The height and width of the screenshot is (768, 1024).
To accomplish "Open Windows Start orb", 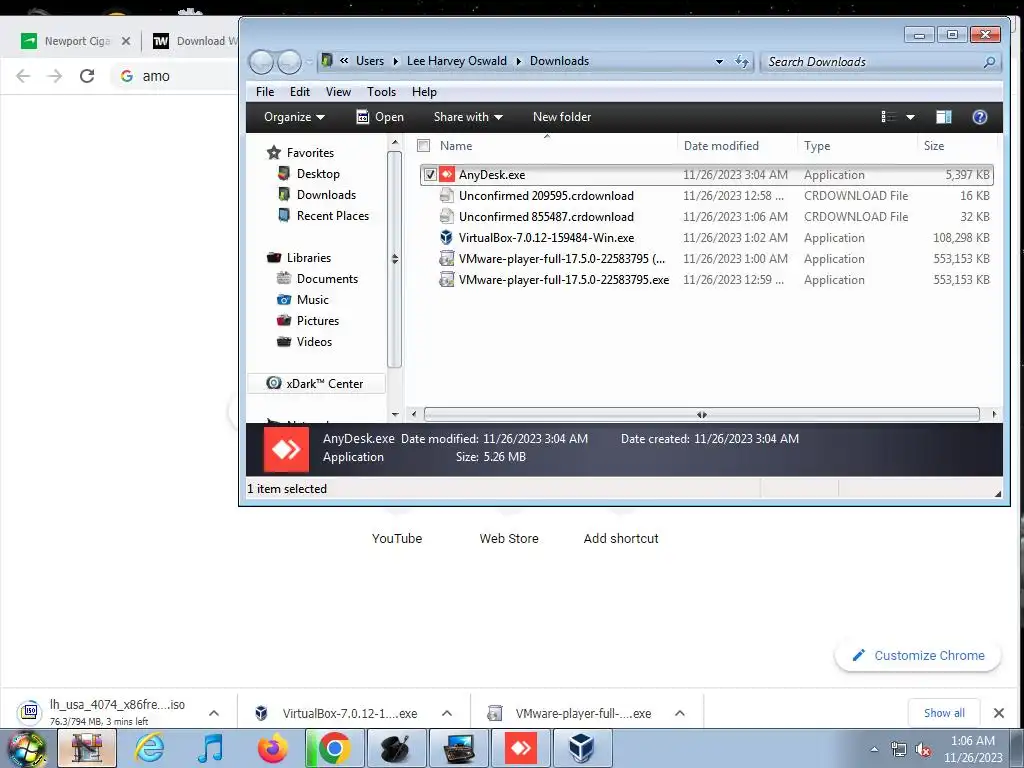I will [x=27, y=749].
